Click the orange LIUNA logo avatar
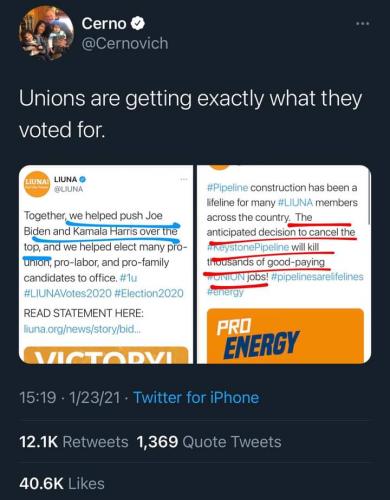390x500 pixels. coord(37,184)
